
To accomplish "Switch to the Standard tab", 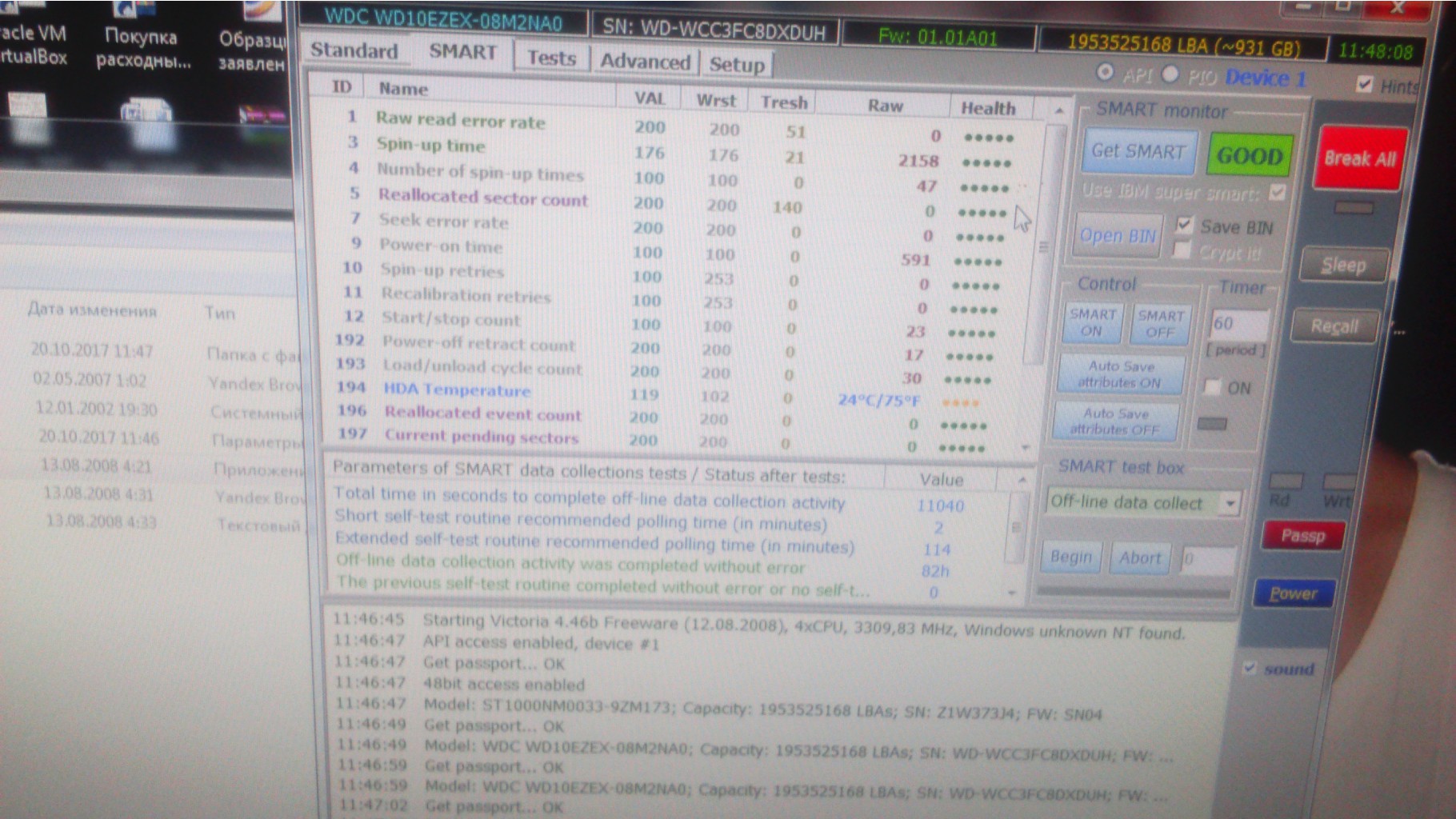I will 354,50.
